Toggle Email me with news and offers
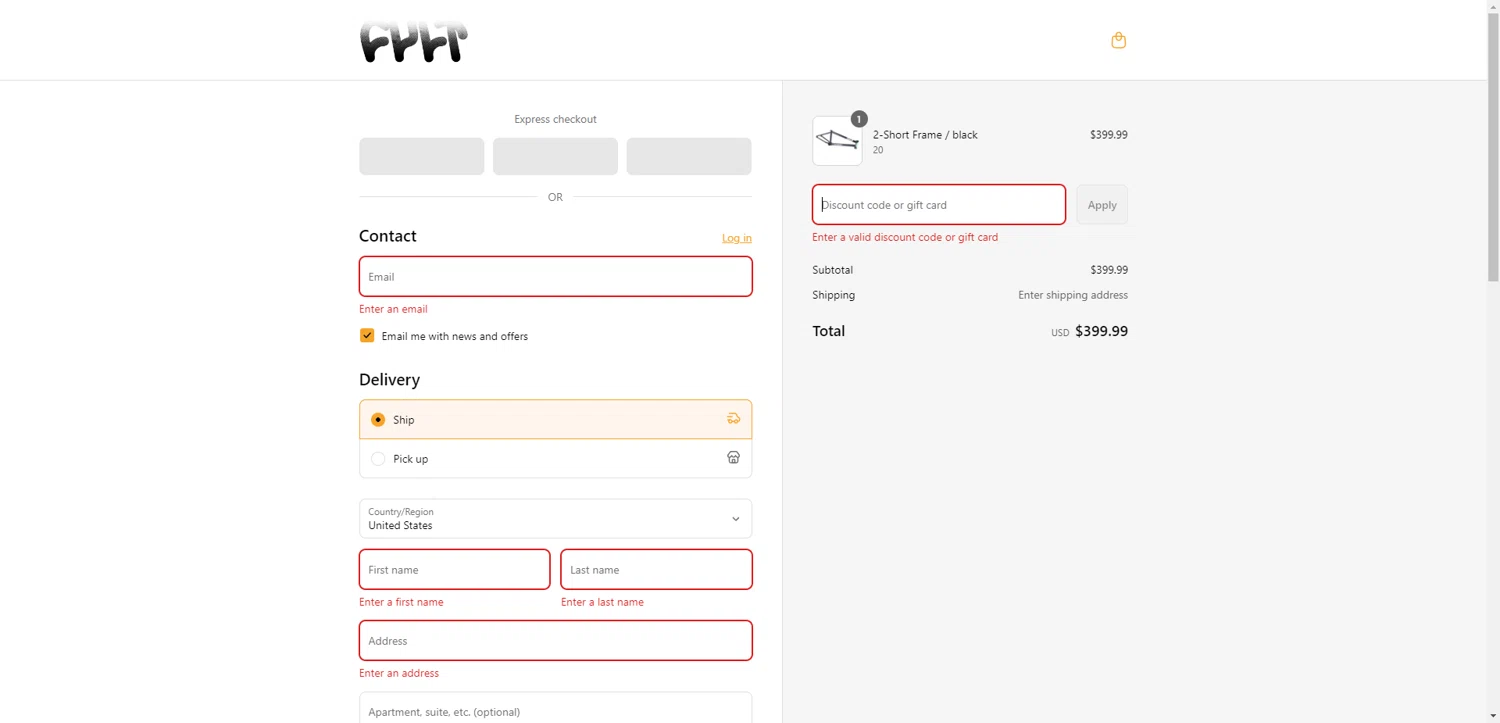Image resolution: width=1500 pixels, height=723 pixels. tap(367, 336)
